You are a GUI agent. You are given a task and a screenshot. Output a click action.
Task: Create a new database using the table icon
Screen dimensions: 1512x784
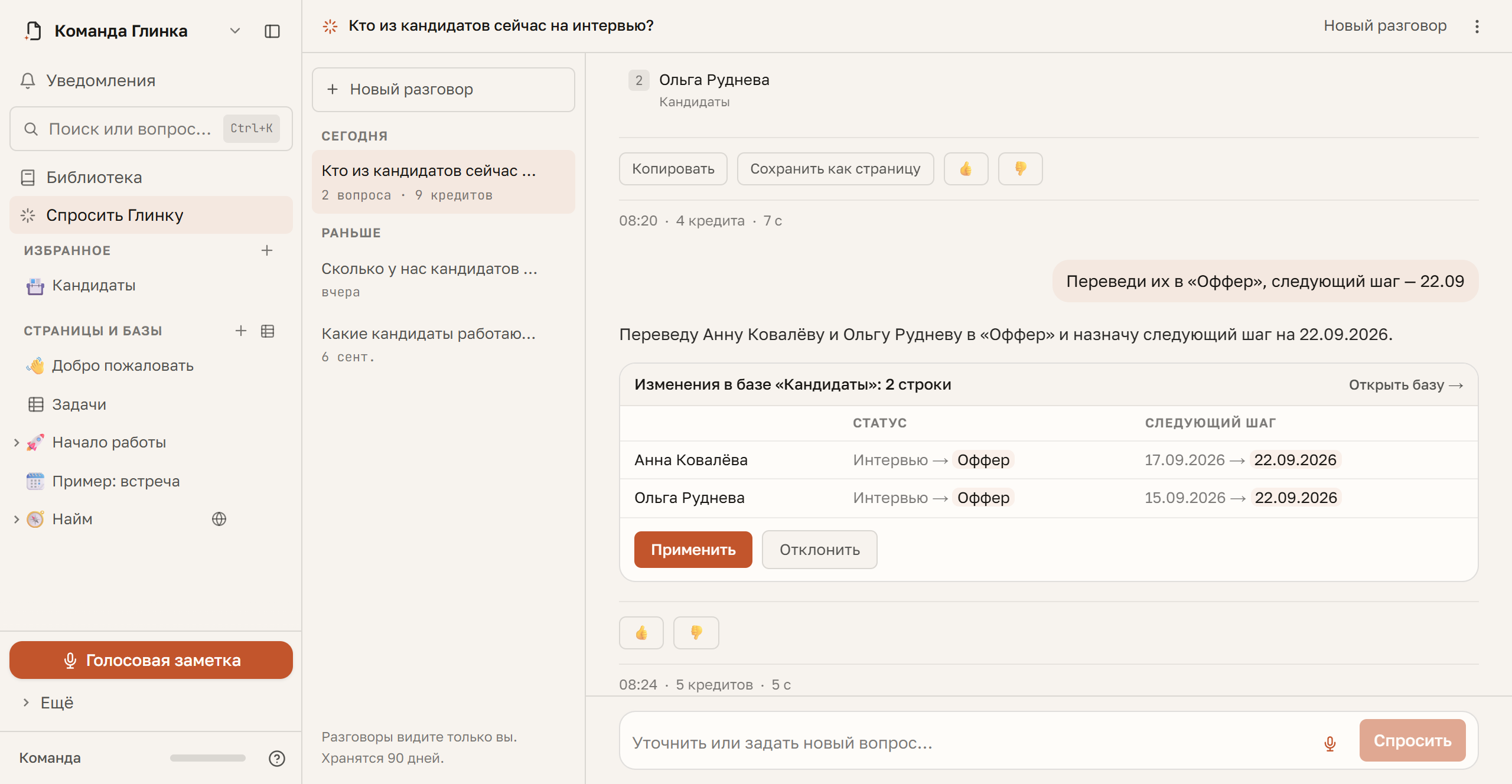(x=268, y=331)
